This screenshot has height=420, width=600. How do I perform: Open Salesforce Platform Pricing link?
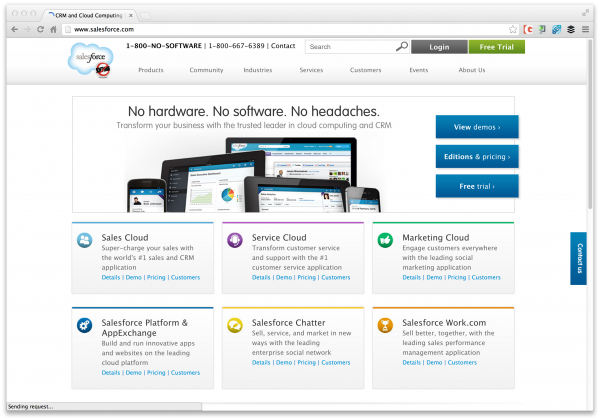point(156,373)
